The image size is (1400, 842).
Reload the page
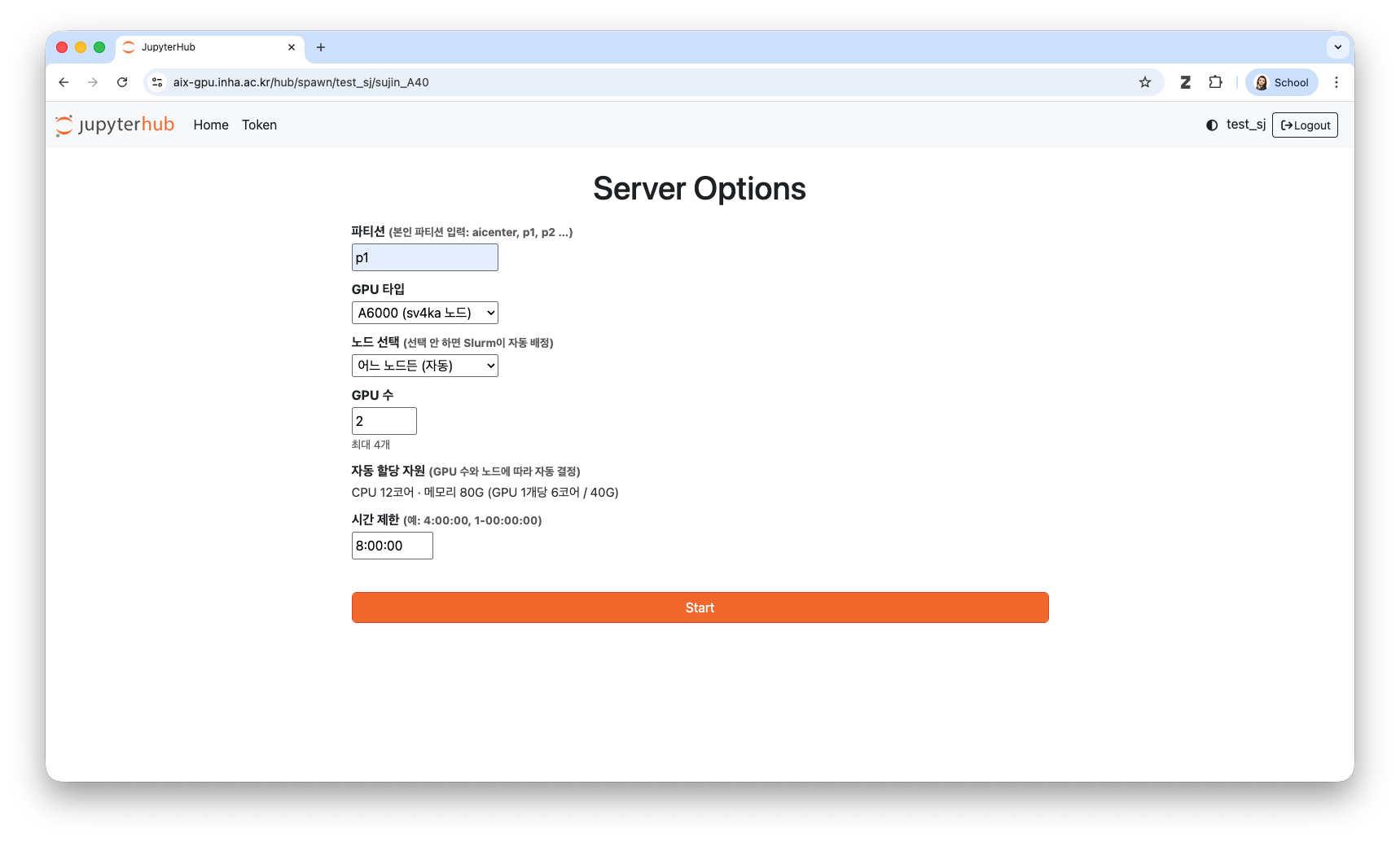122,82
